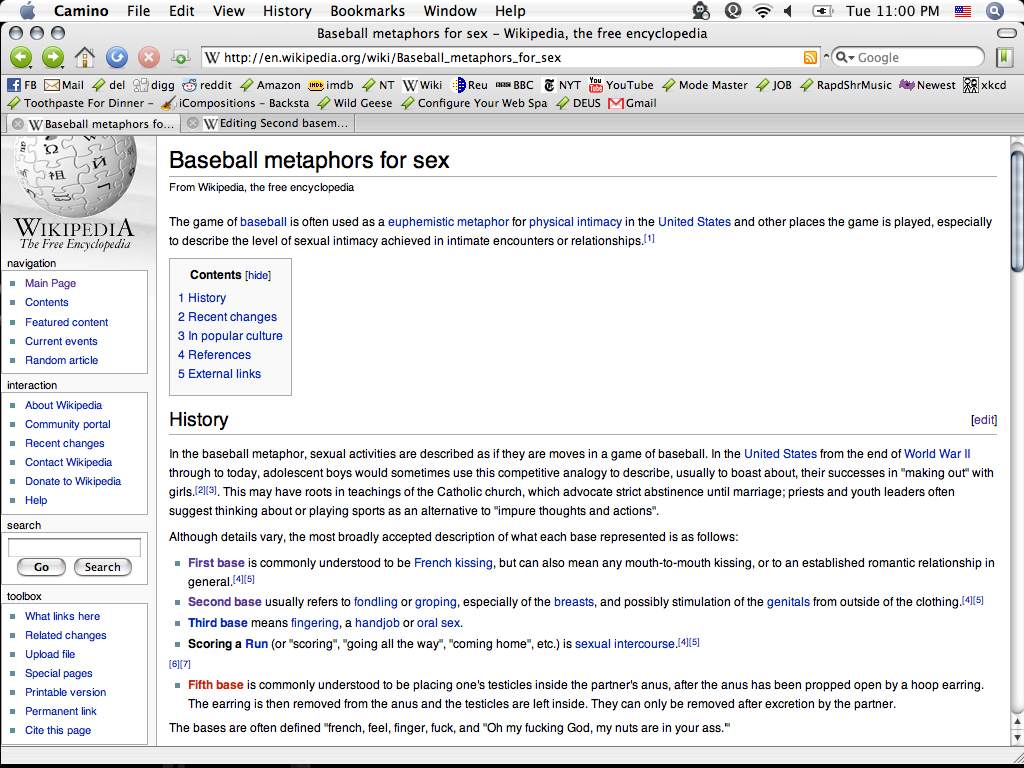The width and height of the screenshot is (1024, 768).
Task: Open the RapdShrMusic bookmark
Action: [846, 85]
